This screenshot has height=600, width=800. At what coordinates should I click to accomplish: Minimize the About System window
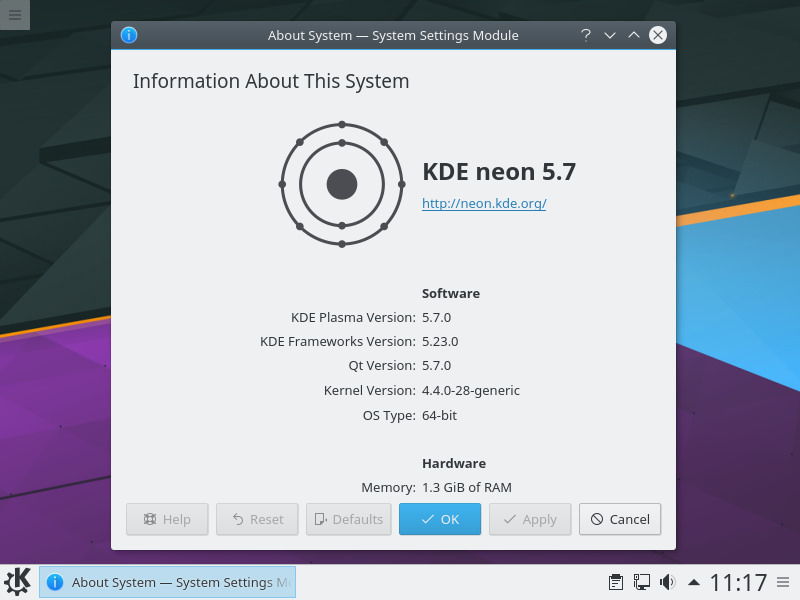610,35
